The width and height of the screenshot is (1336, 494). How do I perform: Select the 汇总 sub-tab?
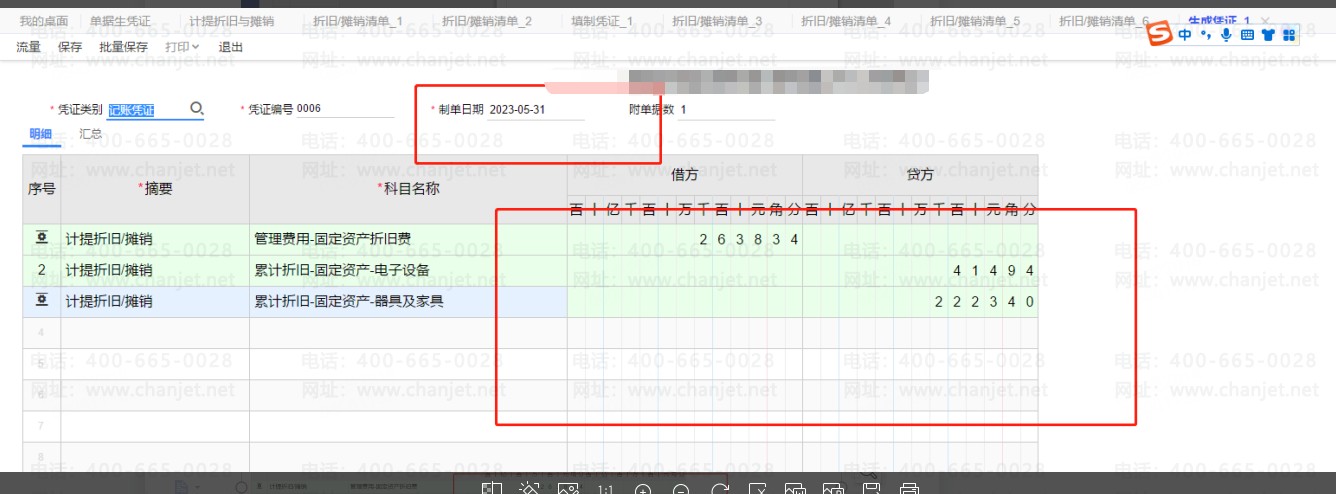point(91,133)
